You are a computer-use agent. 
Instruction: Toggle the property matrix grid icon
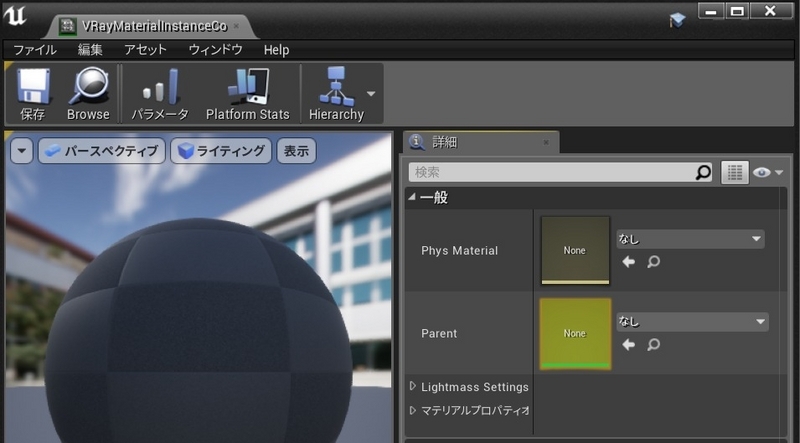click(735, 173)
